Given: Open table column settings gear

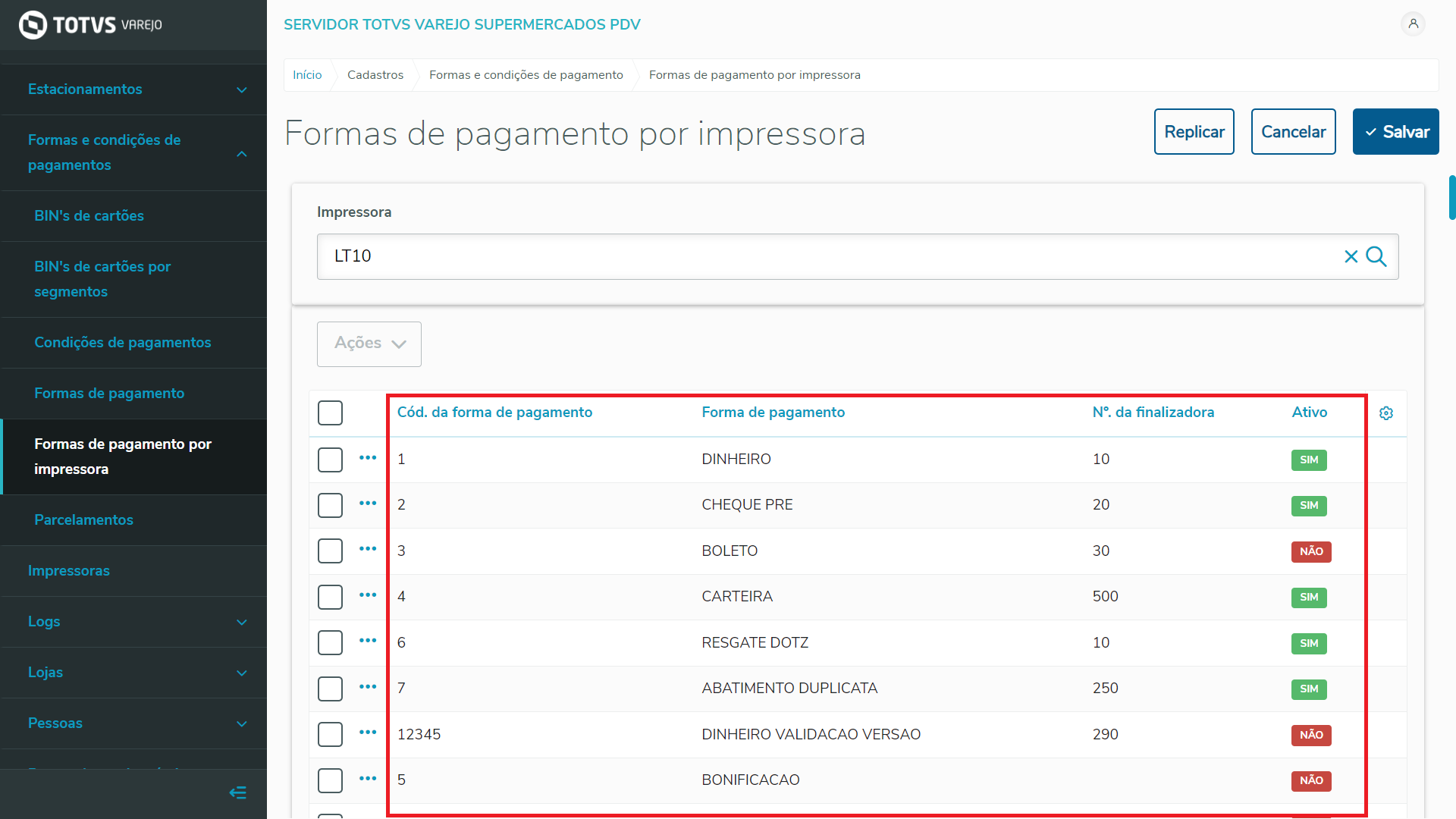Looking at the screenshot, I should click(1386, 413).
